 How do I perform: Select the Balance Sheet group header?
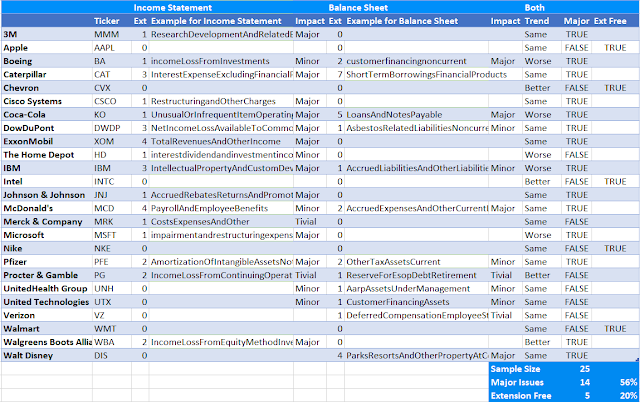(358, 7)
